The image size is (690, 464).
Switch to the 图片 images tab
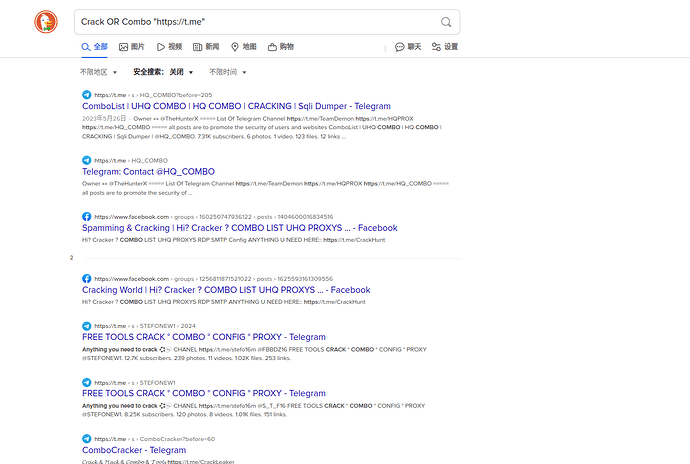click(132, 47)
